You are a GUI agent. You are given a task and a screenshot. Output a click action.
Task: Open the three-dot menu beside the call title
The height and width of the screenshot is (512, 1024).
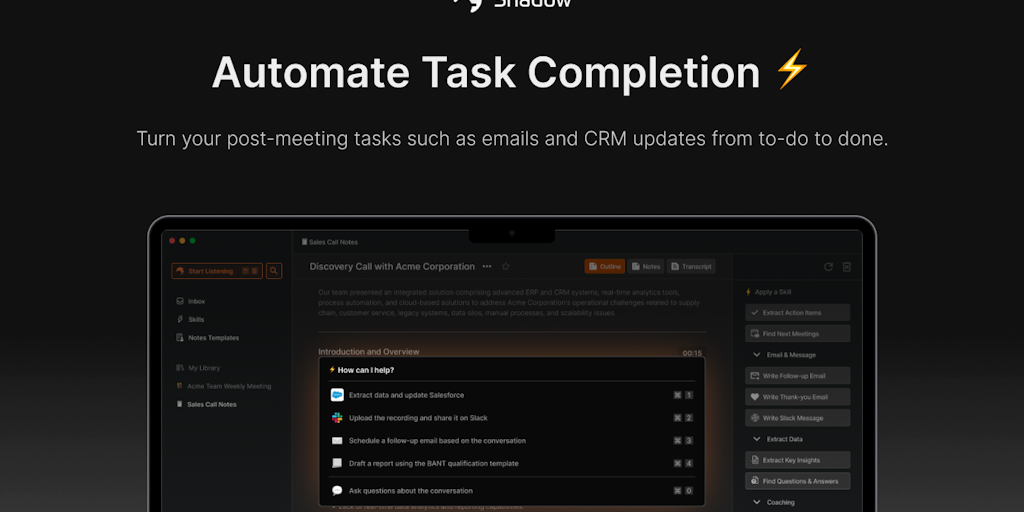pyautogui.click(x=487, y=266)
